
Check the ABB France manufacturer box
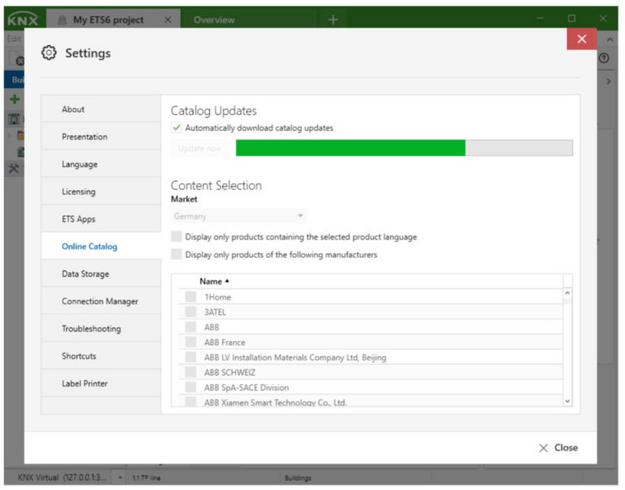pos(190,342)
